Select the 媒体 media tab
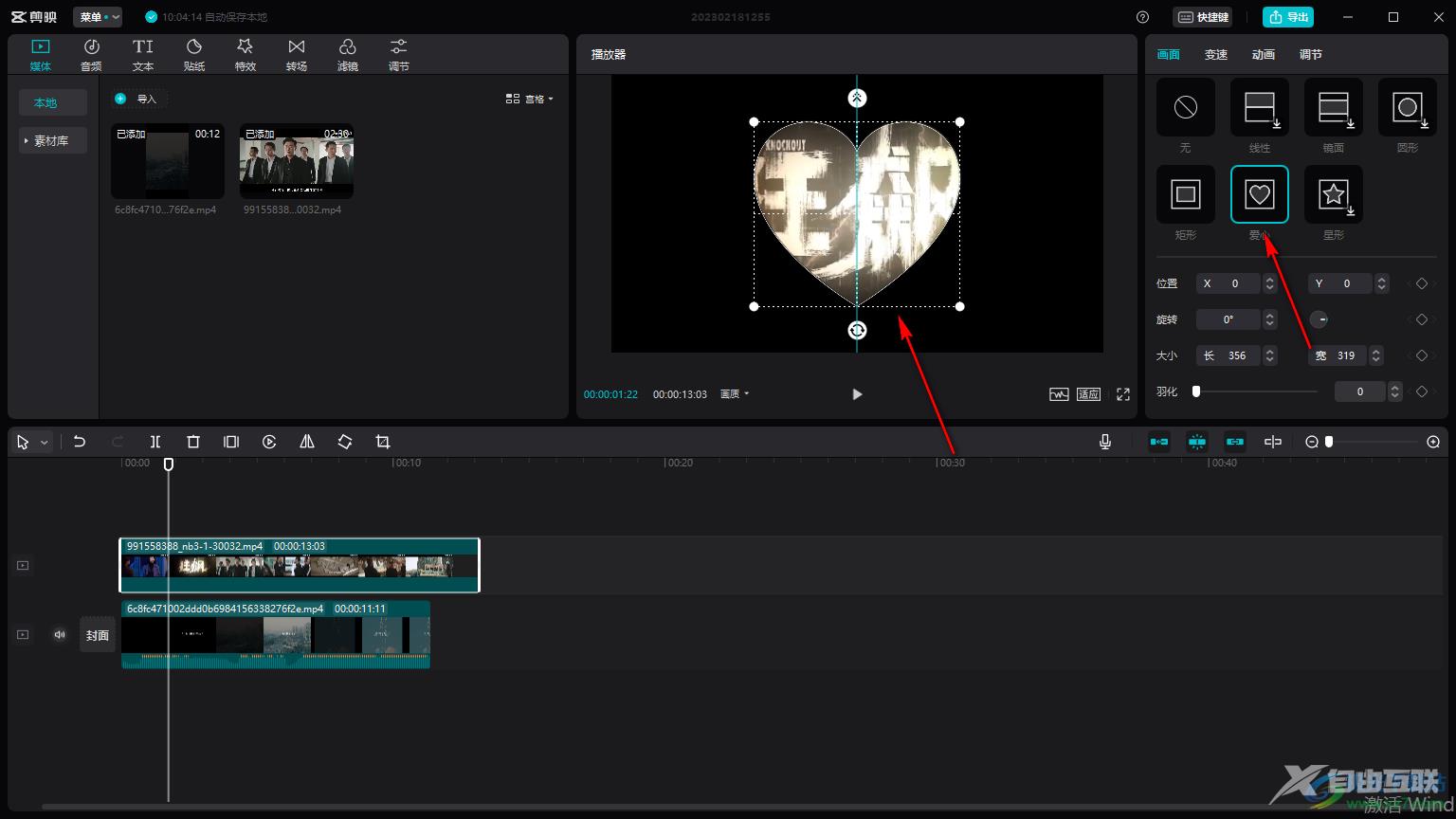Image resolution: width=1456 pixels, height=819 pixels. (41, 55)
